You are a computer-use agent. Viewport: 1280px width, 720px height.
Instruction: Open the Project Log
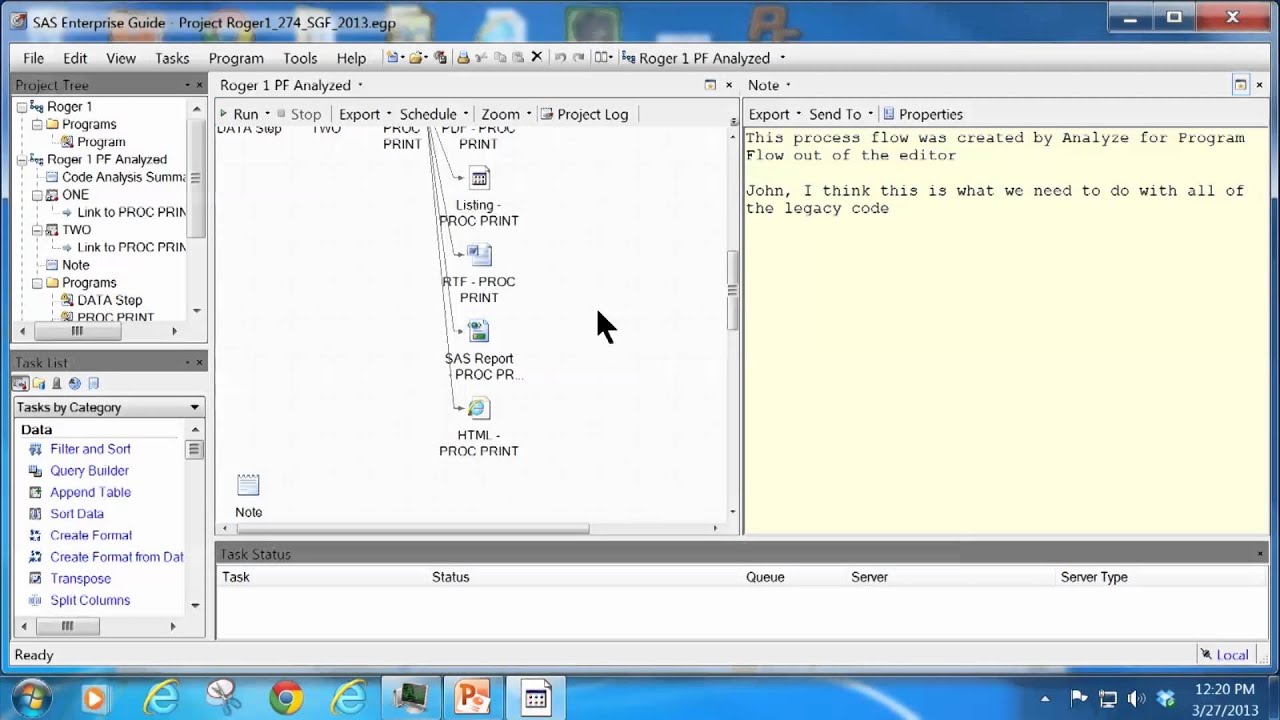(584, 114)
